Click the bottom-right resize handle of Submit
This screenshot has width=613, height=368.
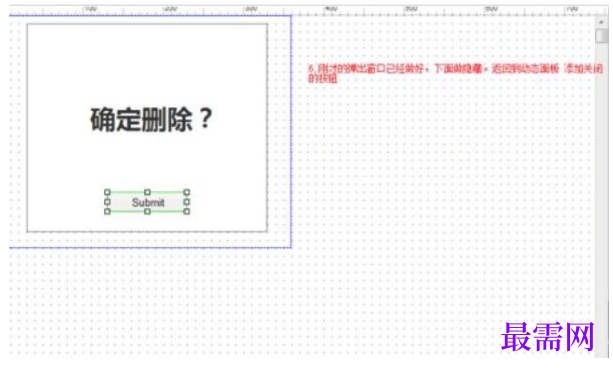(186, 212)
